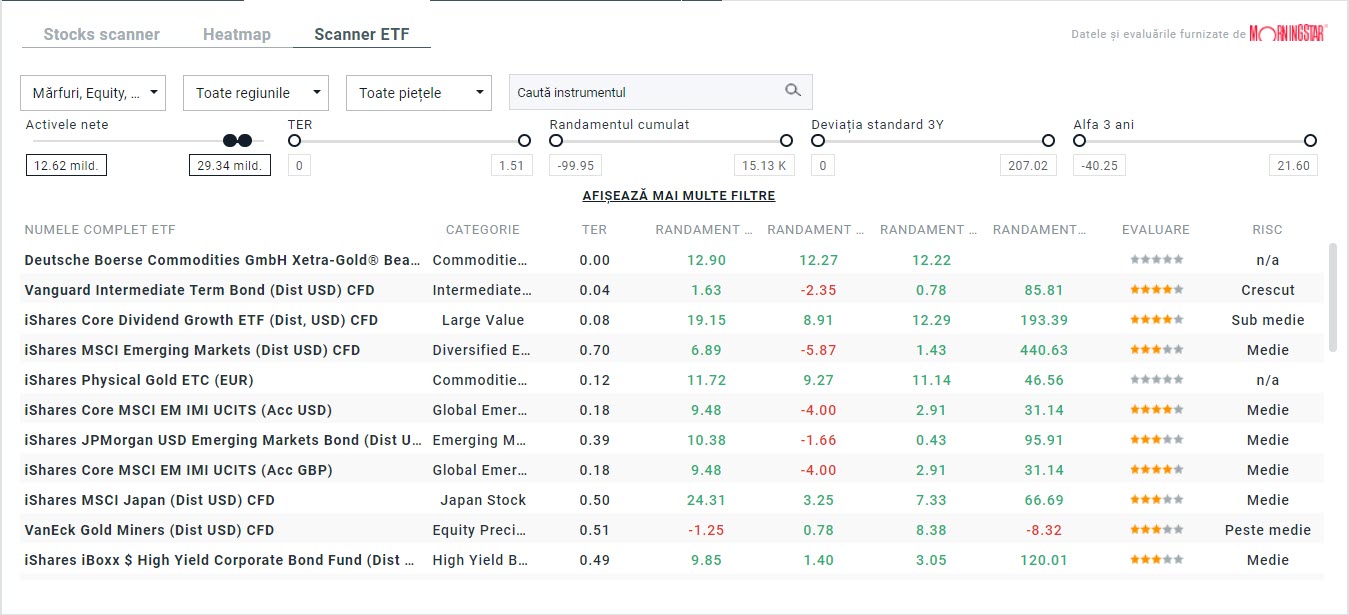The height and width of the screenshot is (615, 1349).
Task: Click the star rating on iShares Physical Gold ETC
Action: point(1156,380)
